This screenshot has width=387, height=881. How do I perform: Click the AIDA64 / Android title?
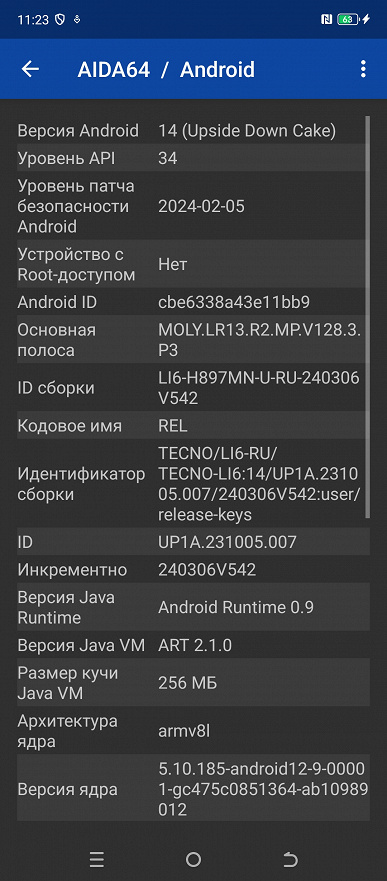166,70
